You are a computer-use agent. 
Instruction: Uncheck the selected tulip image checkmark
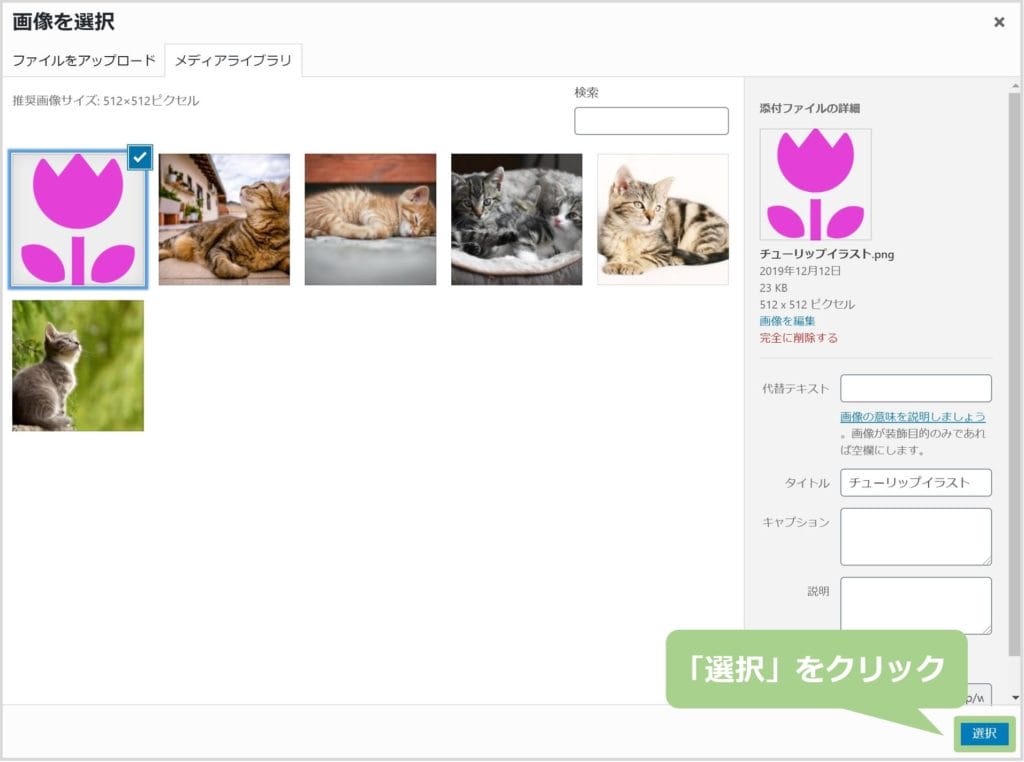point(140,157)
